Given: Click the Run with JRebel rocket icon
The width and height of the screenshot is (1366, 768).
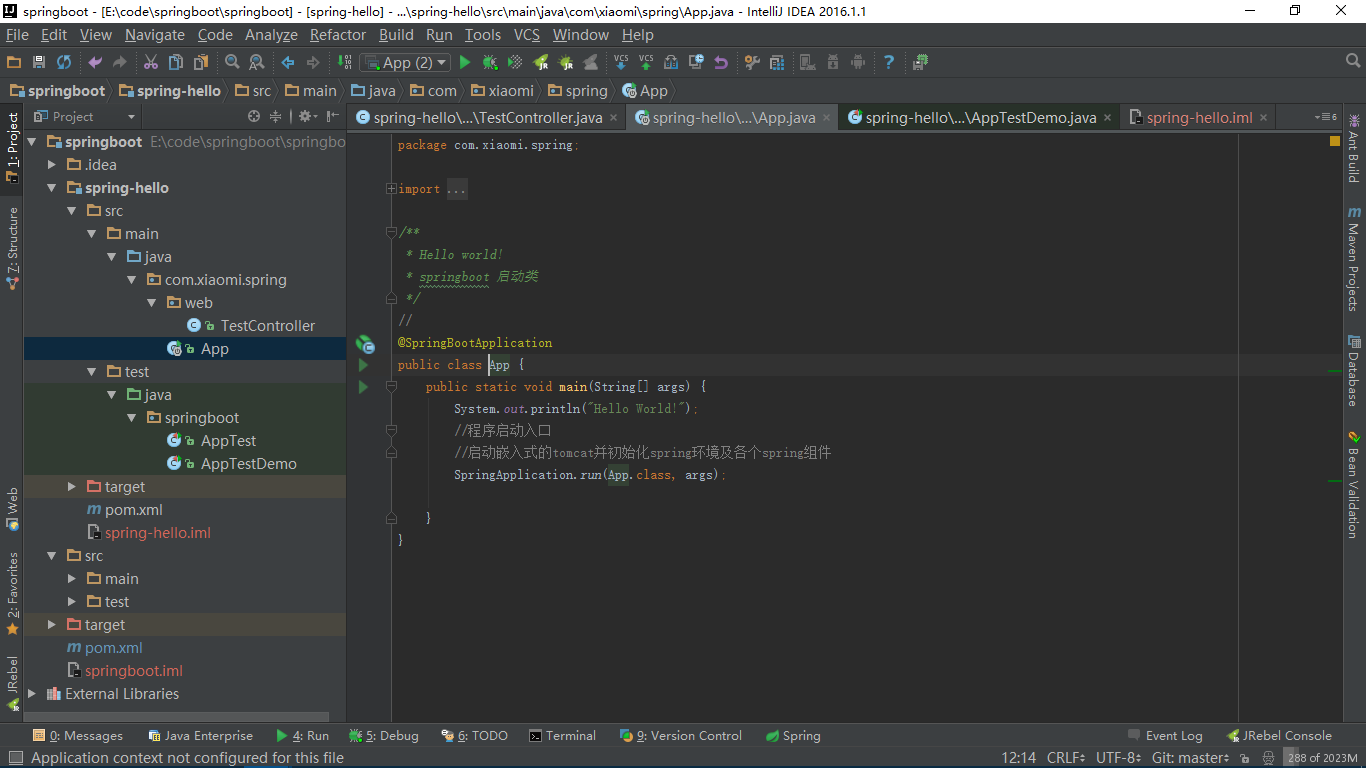Looking at the screenshot, I should click(541, 62).
